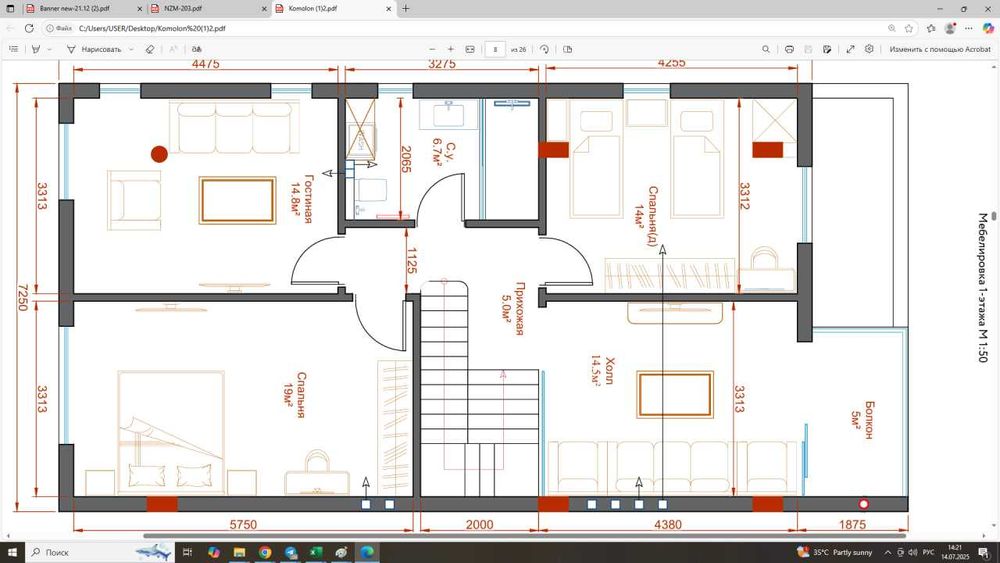The height and width of the screenshot is (563, 1000).
Task: Rotate the PDF page
Action: [545, 48]
